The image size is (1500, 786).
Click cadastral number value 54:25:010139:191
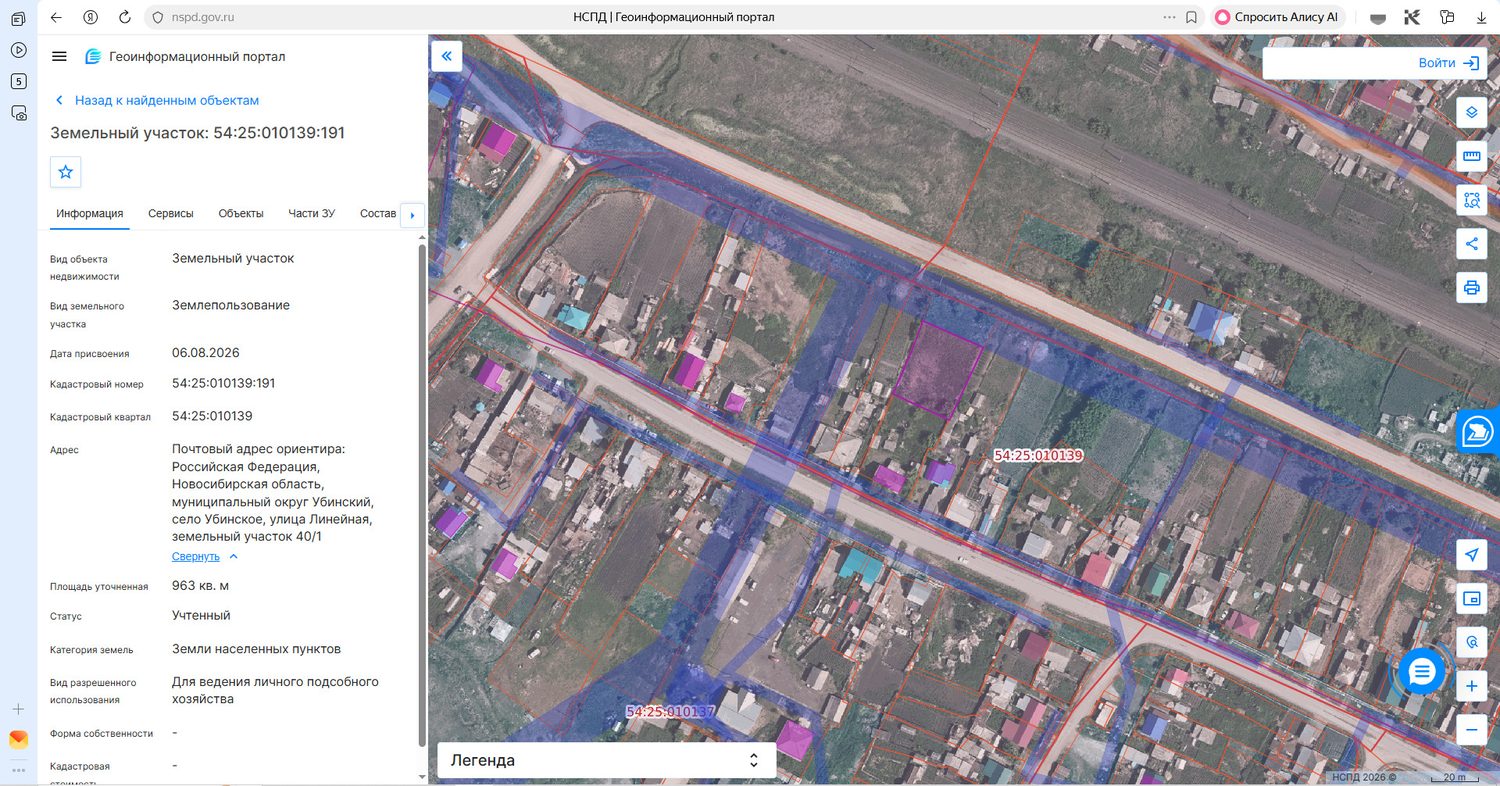click(x=223, y=383)
